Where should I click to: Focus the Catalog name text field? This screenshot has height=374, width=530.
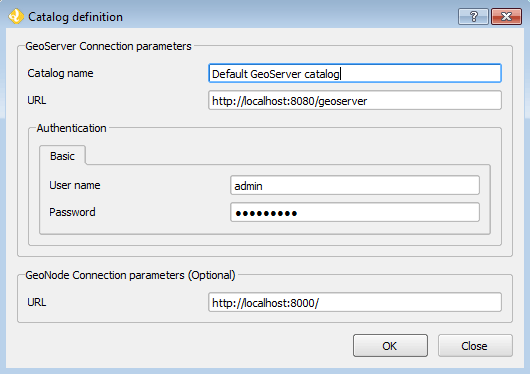point(355,73)
